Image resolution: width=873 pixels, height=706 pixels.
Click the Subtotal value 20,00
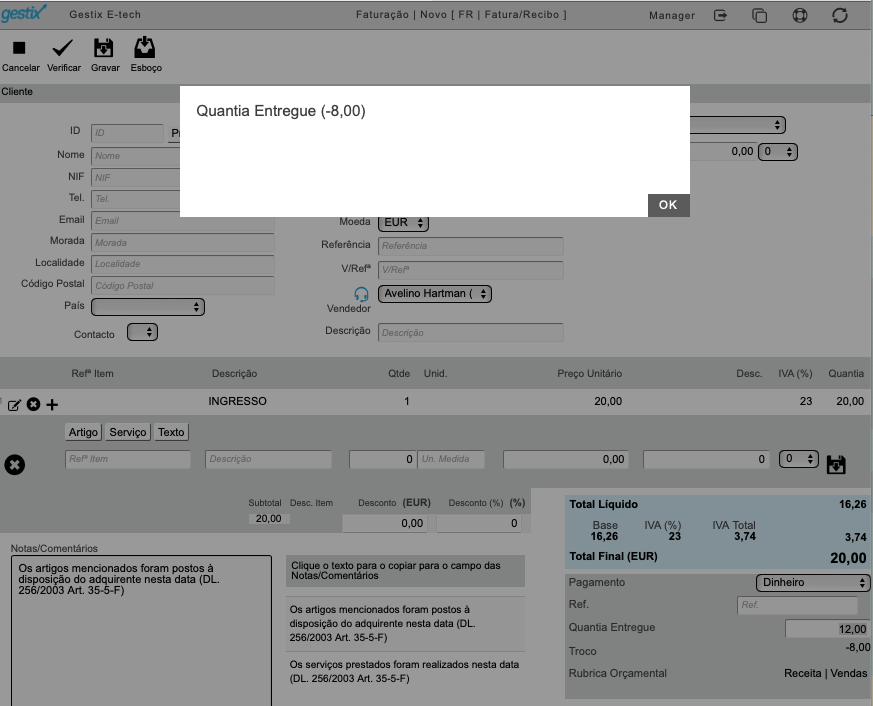pyautogui.click(x=268, y=518)
